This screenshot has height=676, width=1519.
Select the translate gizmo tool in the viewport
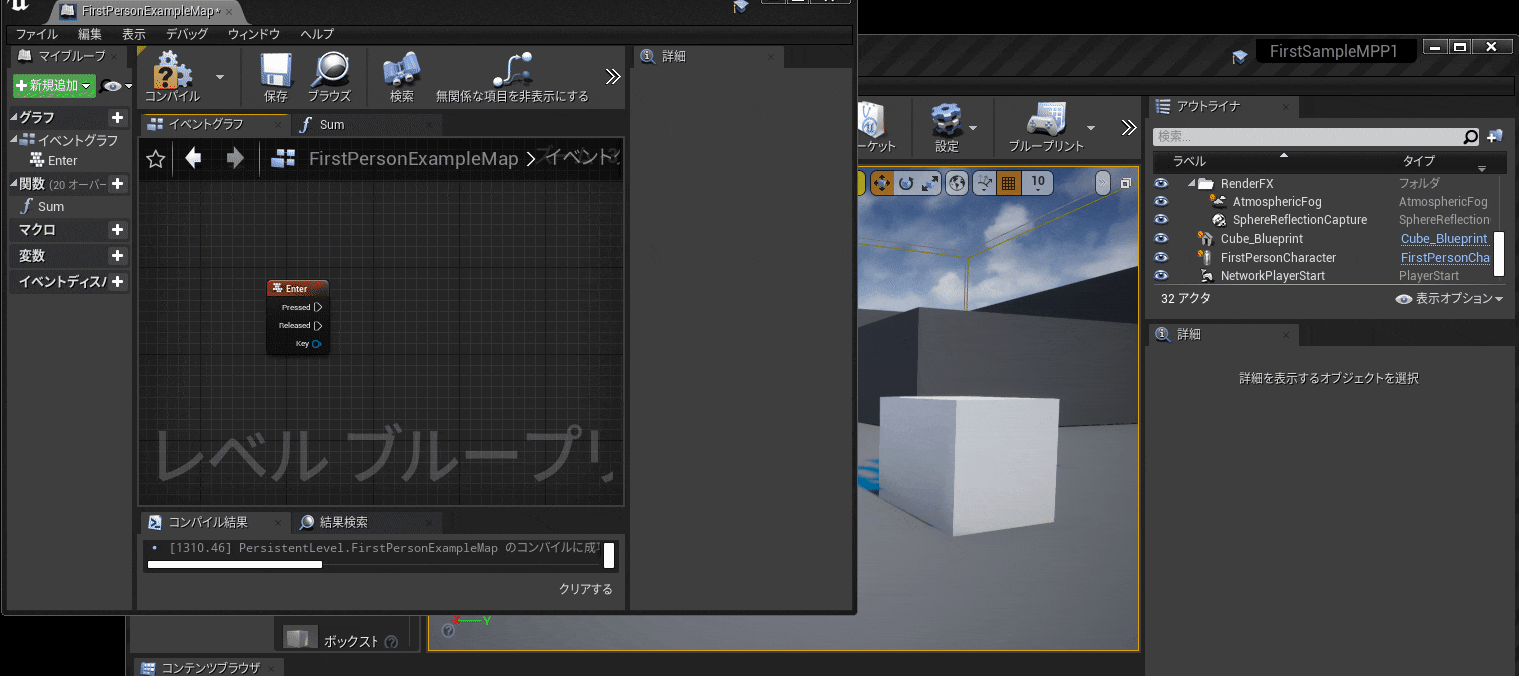[x=882, y=183]
